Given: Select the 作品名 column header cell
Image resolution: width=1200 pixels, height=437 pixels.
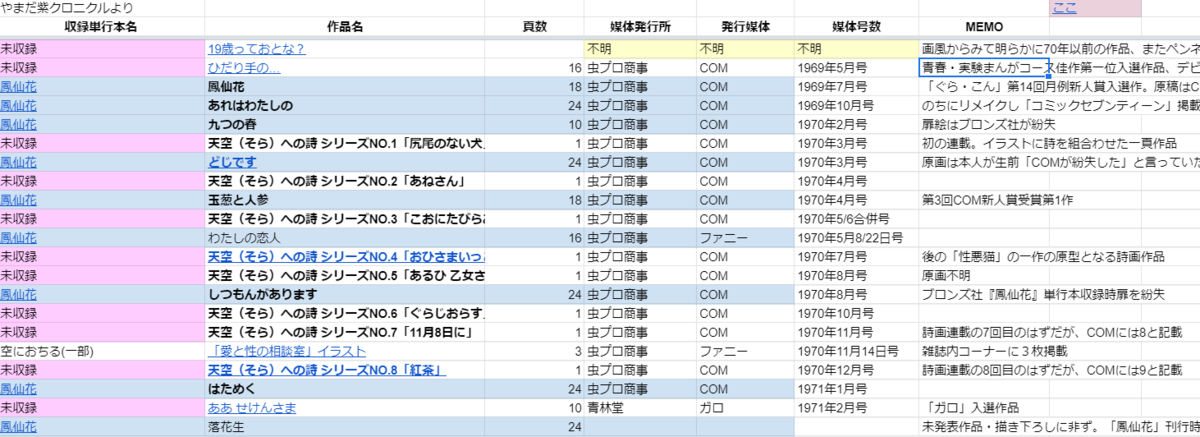Looking at the screenshot, I should click(344, 26).
